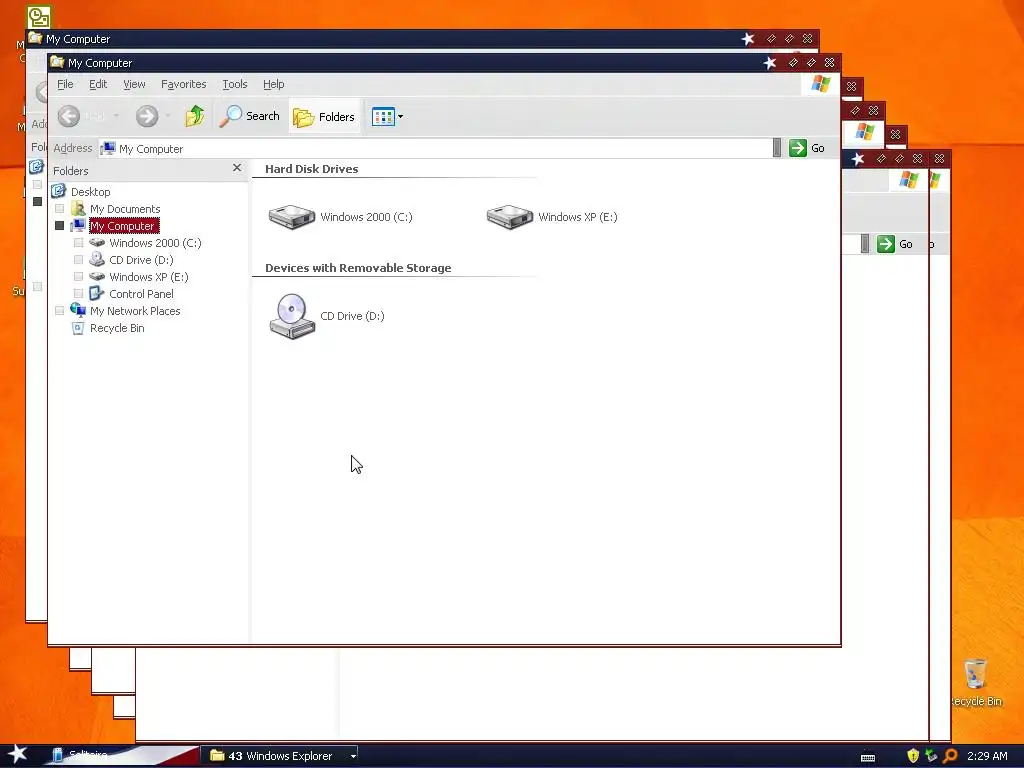Close the Folders pane with its X
The width and height of the screenshot is (1024, 768).
[x=237, y=168]
